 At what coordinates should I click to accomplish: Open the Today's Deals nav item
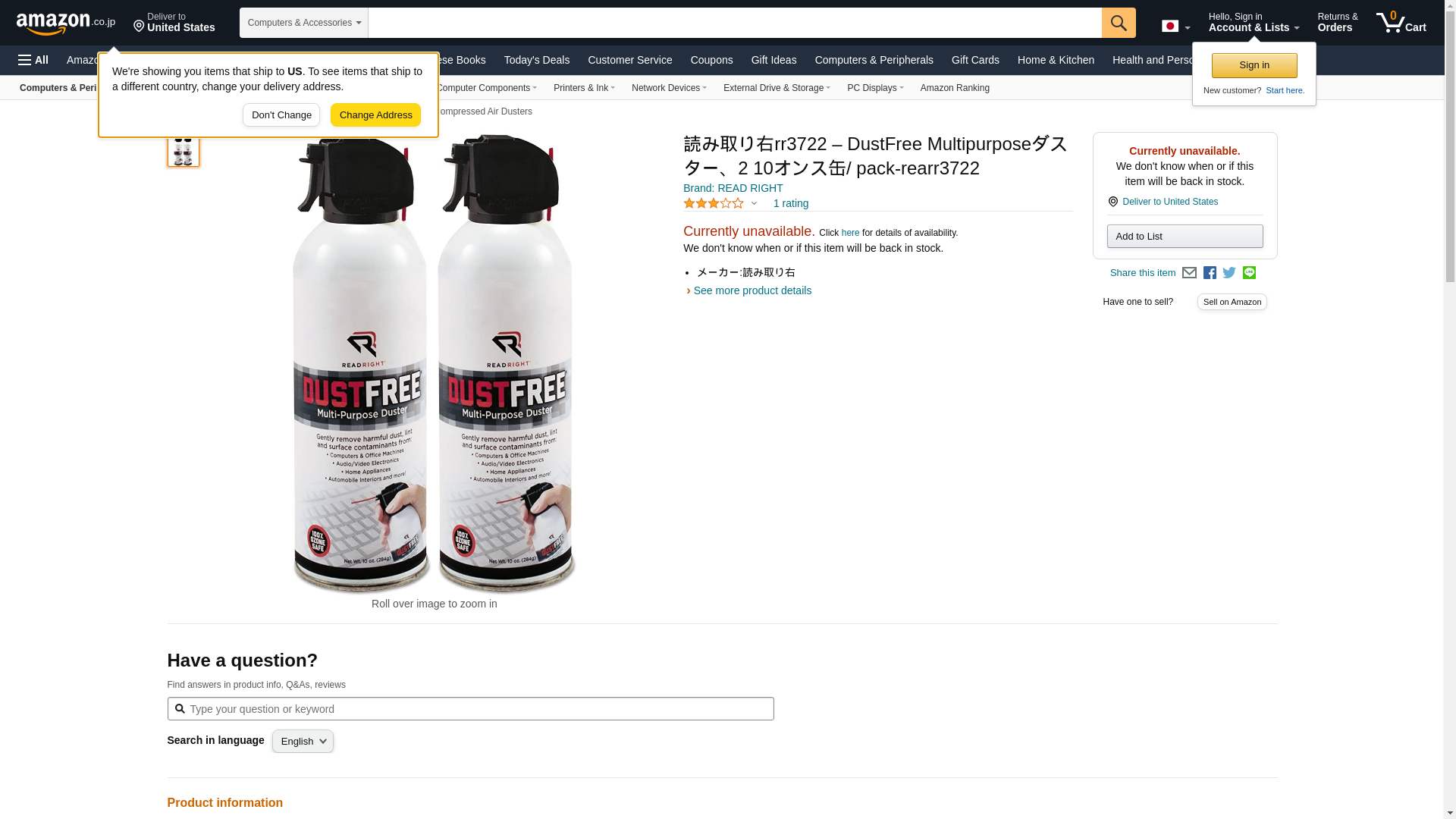[x=537, y=60]
